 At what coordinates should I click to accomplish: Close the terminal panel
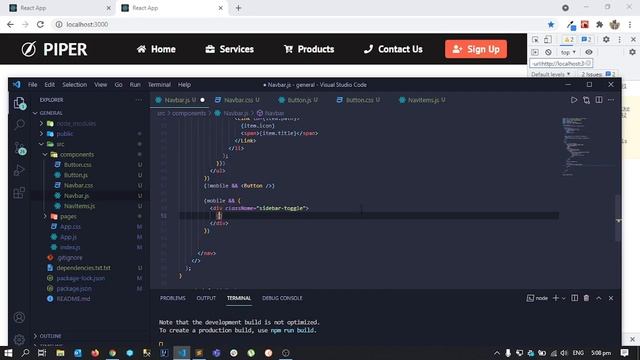coord(611,298)
